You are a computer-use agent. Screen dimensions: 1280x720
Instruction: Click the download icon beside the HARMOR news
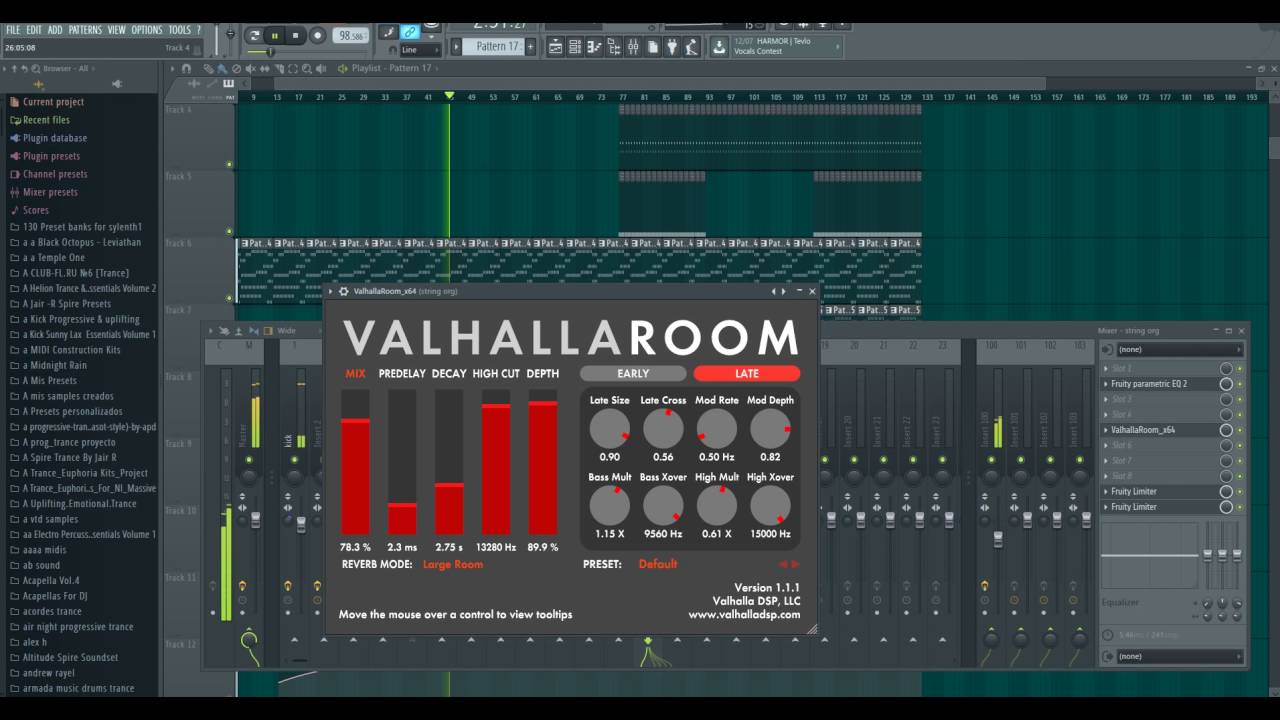719,46
